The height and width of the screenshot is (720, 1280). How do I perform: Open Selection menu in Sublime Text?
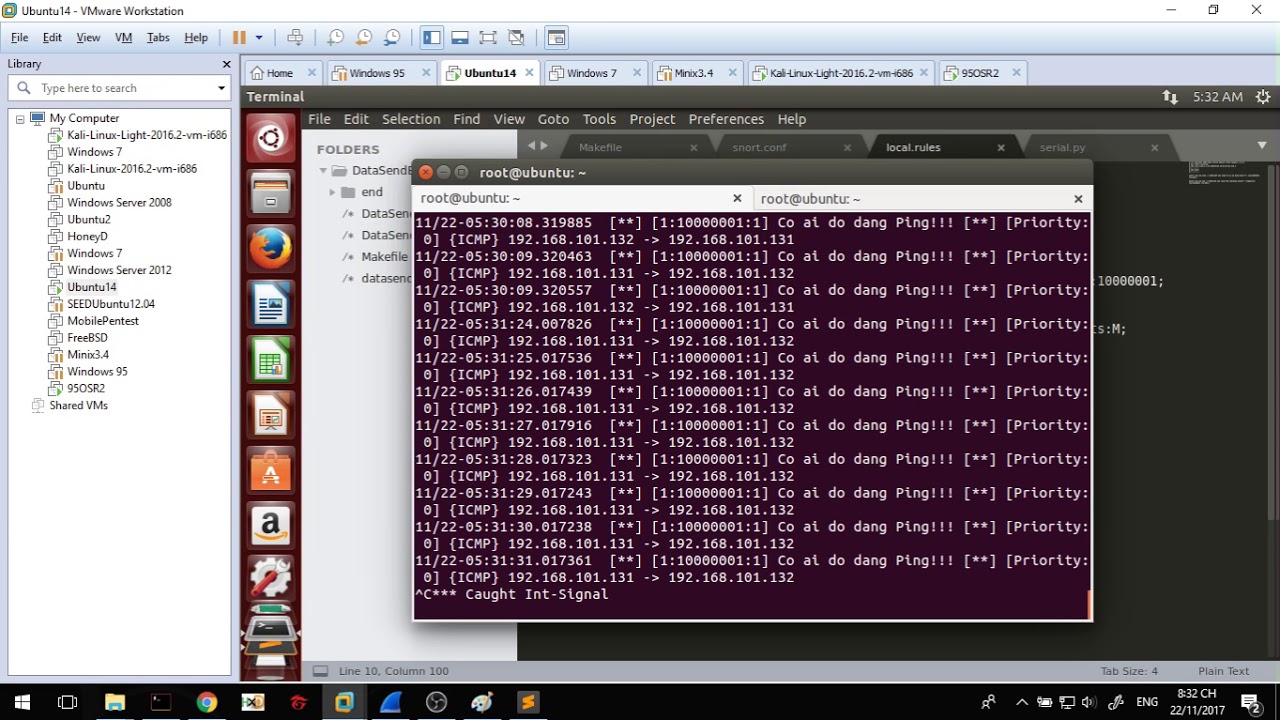tap(411, 119)
